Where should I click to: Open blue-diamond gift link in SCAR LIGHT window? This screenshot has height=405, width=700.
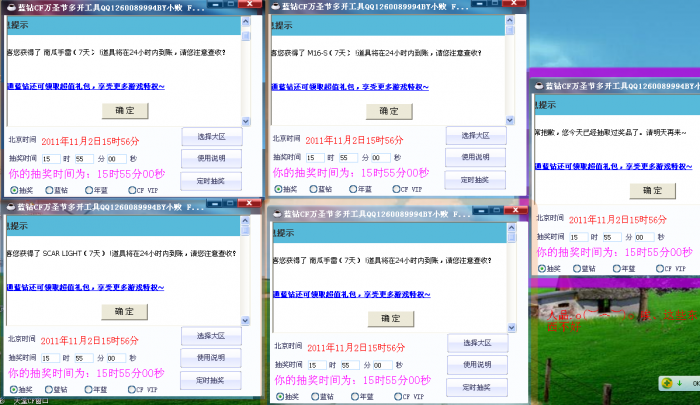click(85, 287)
